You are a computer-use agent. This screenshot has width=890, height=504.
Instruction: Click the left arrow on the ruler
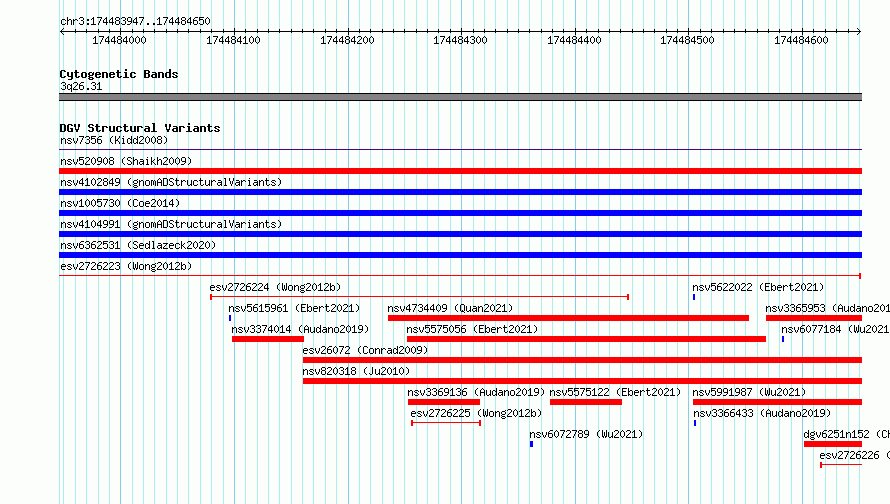coord(62,31)
